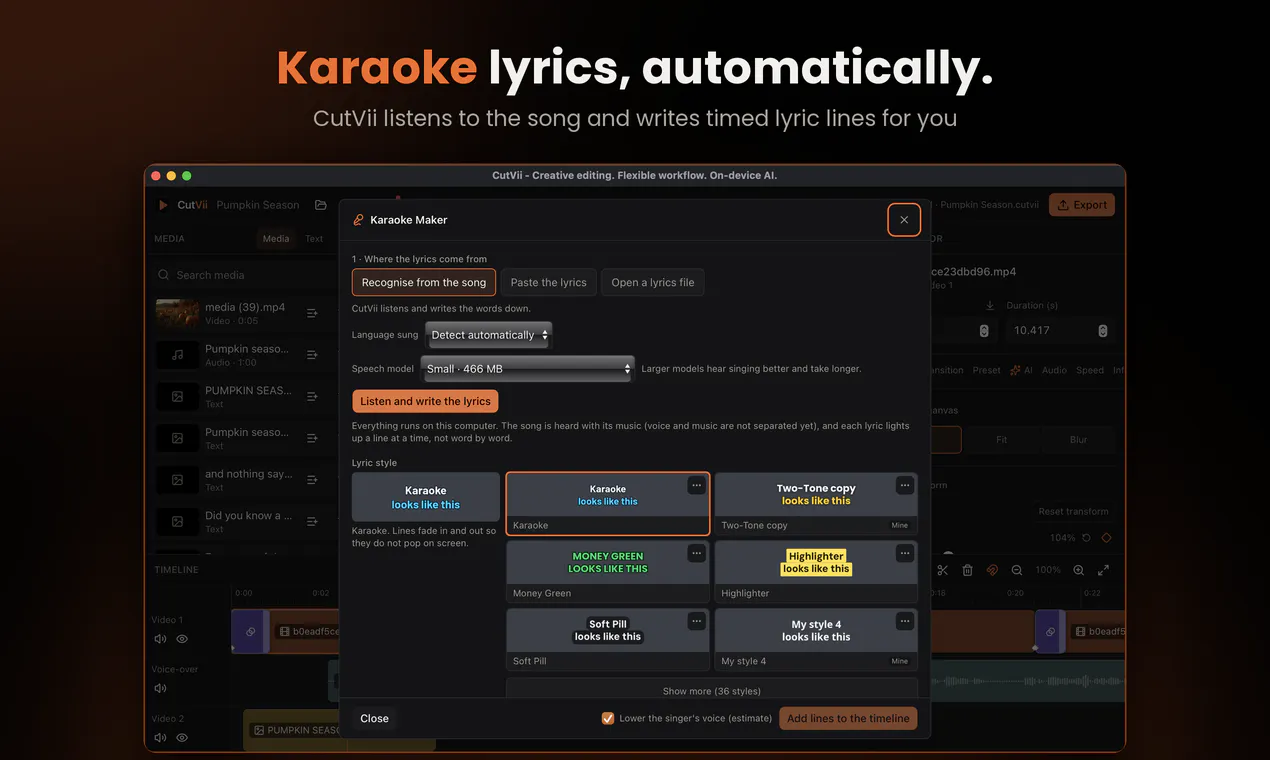Hide the Video 2 track with eye icon

182,737
